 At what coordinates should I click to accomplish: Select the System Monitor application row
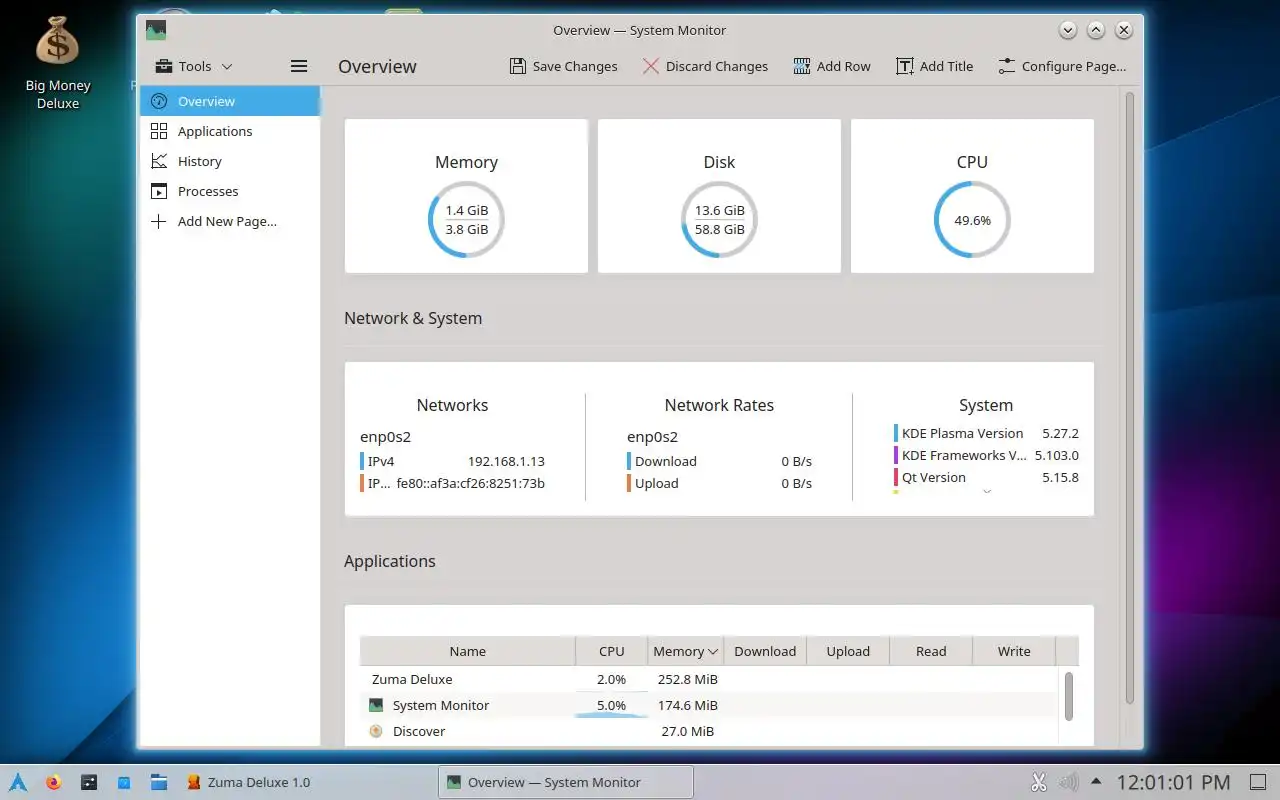tap(708, 705)
